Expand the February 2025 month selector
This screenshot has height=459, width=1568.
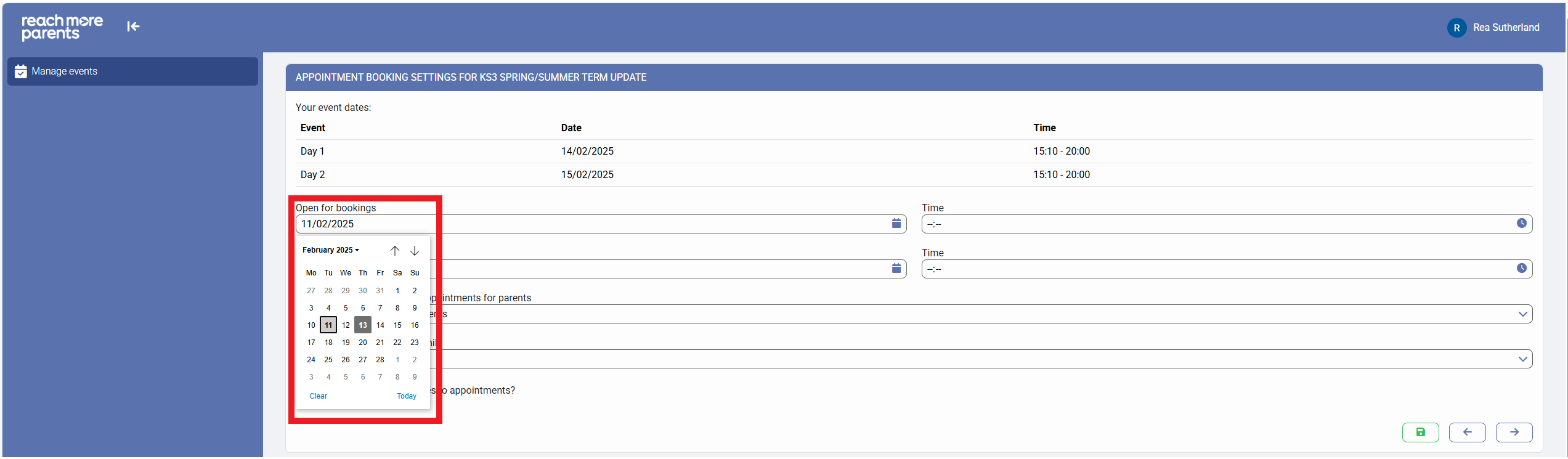331,250
